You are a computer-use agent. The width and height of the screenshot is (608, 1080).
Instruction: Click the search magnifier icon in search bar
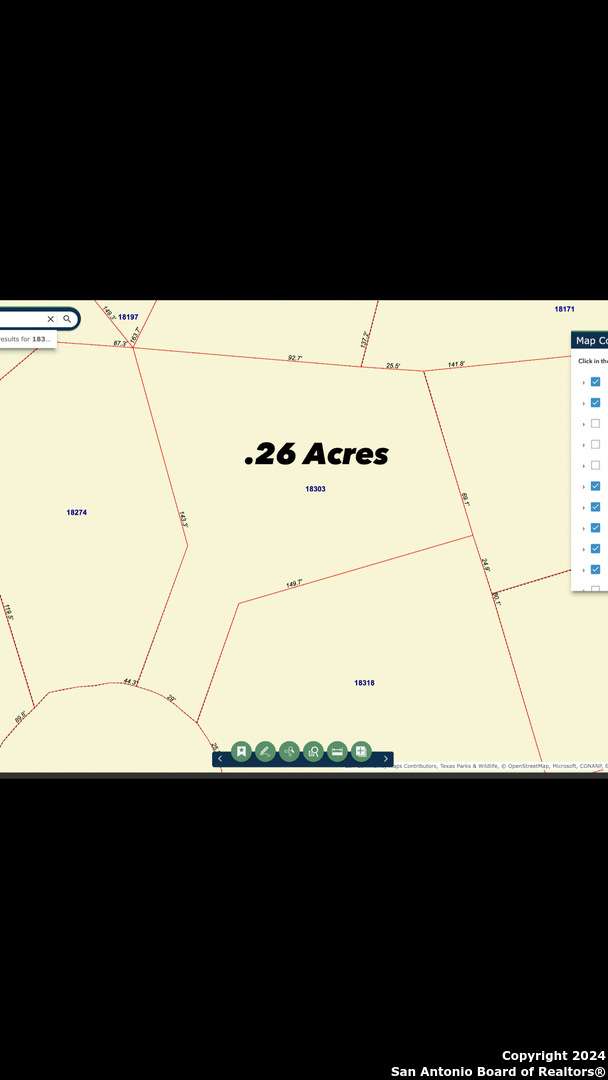click(67, 319)
